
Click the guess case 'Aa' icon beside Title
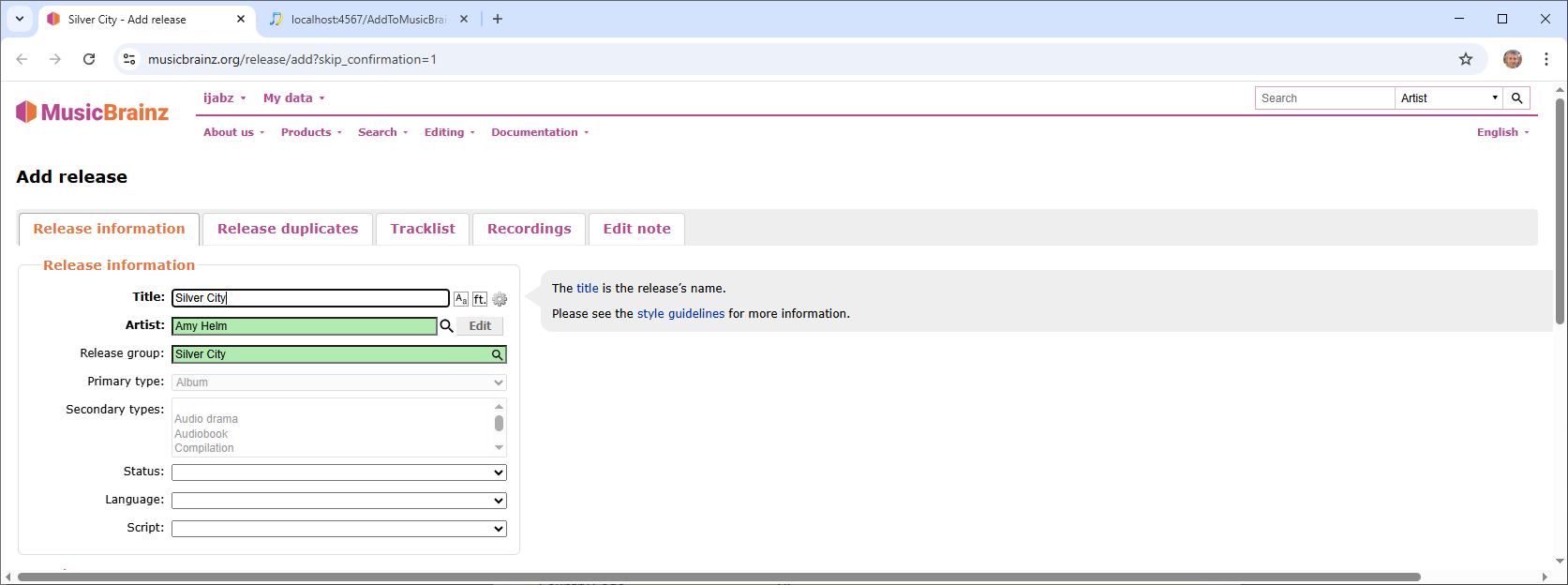pyautogui.click(x=461, y=299)
